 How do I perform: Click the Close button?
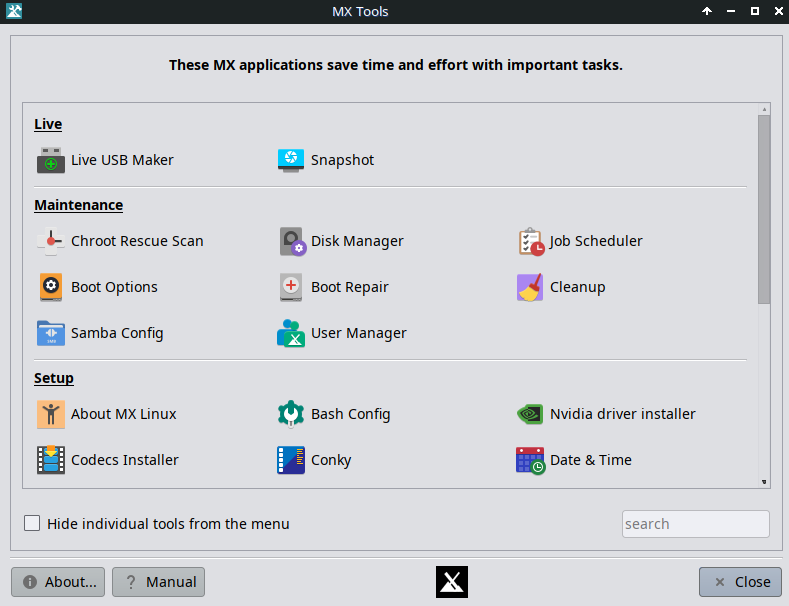[740, 582]
